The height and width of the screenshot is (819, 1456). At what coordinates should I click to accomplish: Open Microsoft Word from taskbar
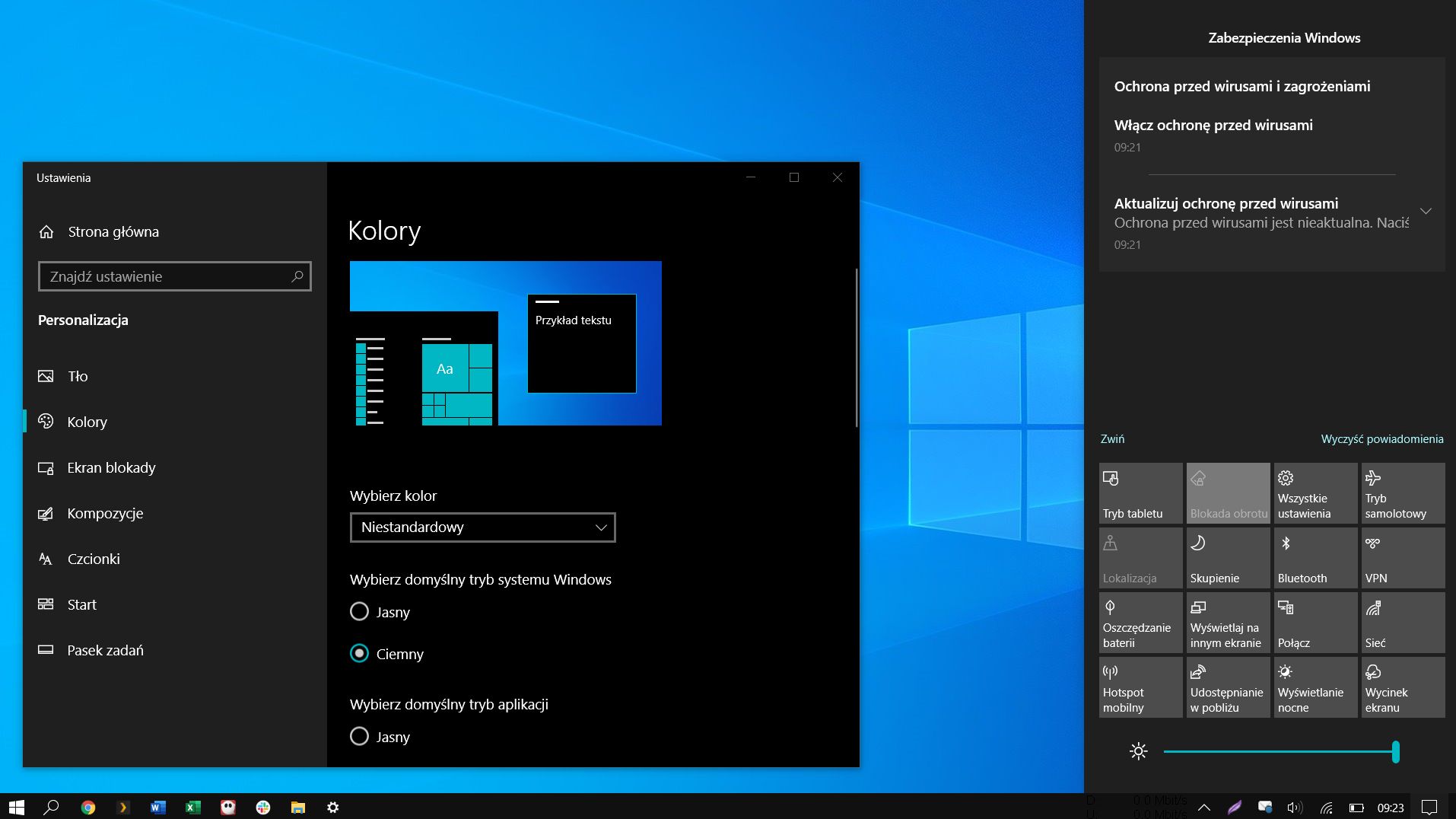coord(157,808)
